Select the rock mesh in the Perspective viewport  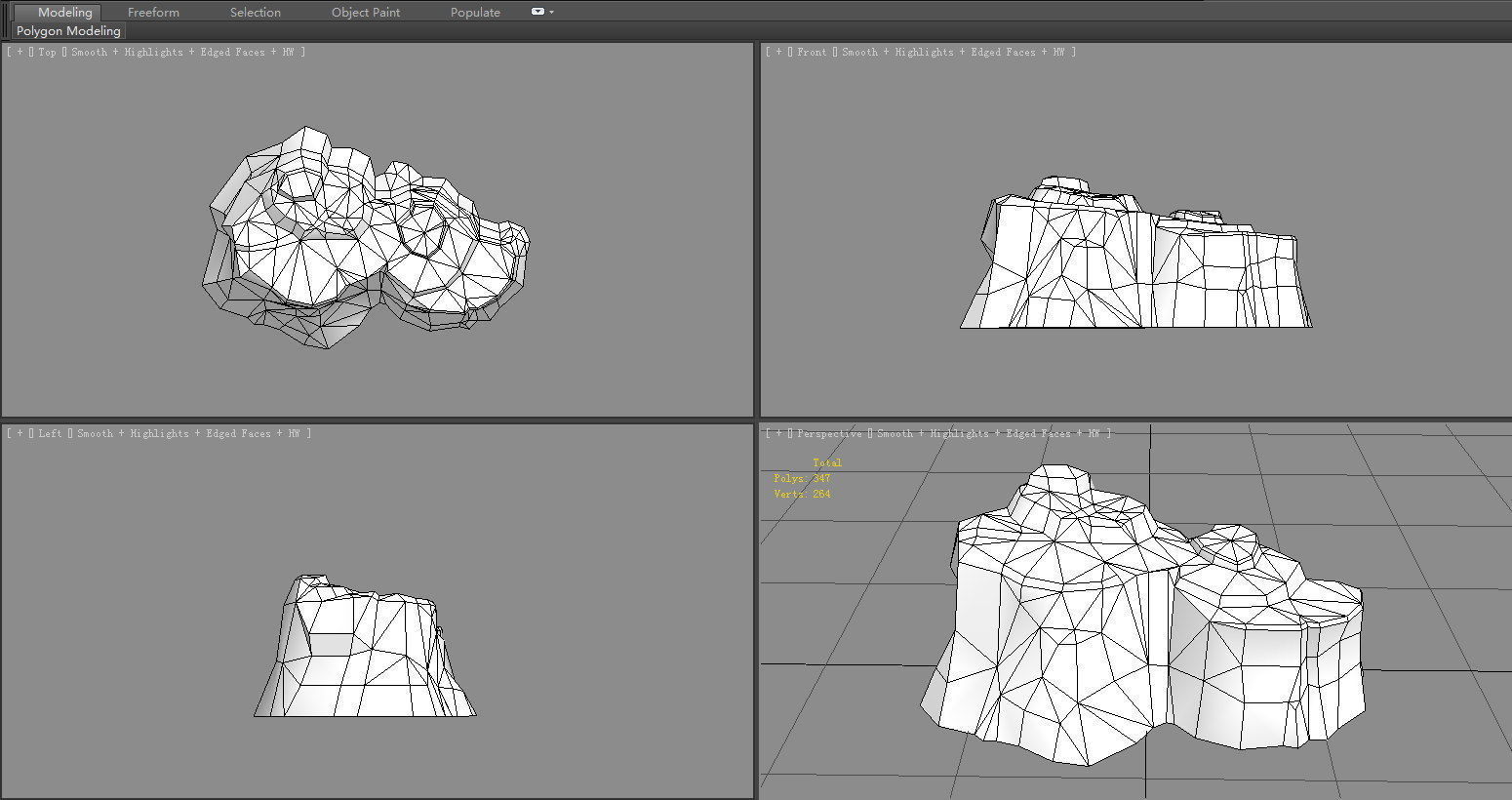tap(1141, 615)
